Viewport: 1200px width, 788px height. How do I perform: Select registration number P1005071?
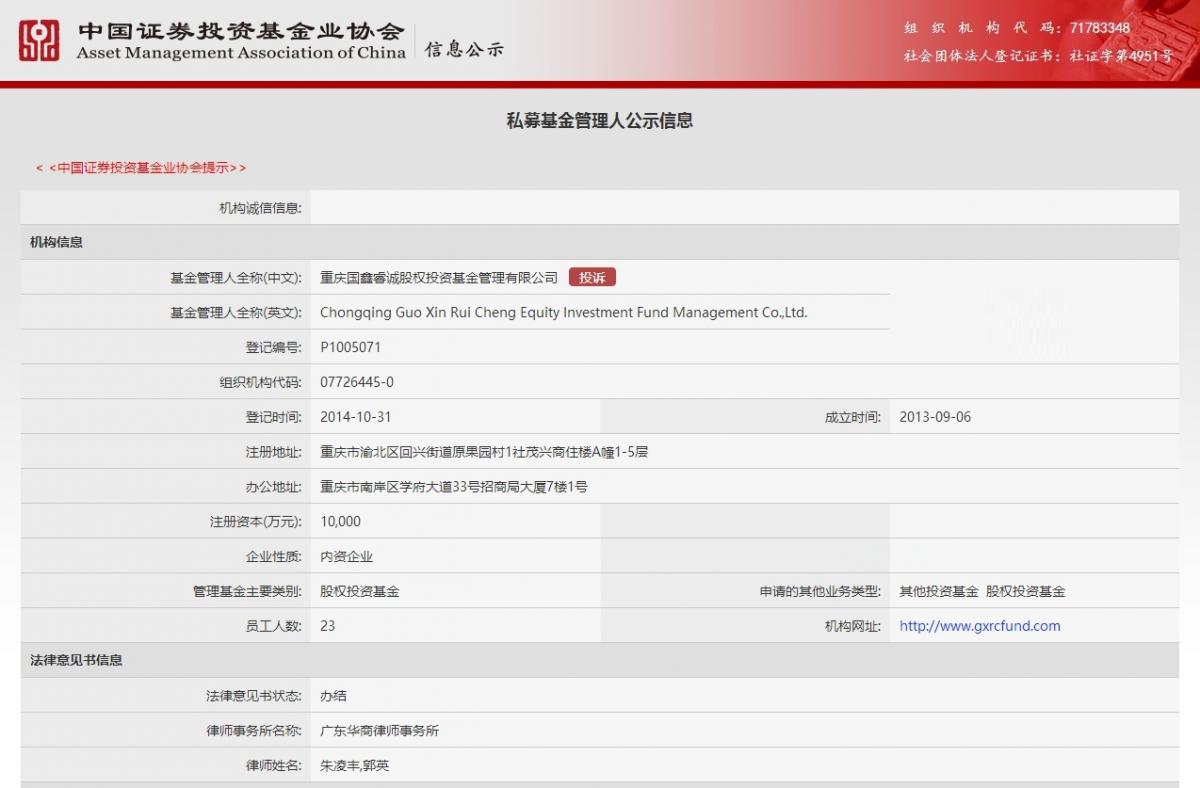point(350,347)
